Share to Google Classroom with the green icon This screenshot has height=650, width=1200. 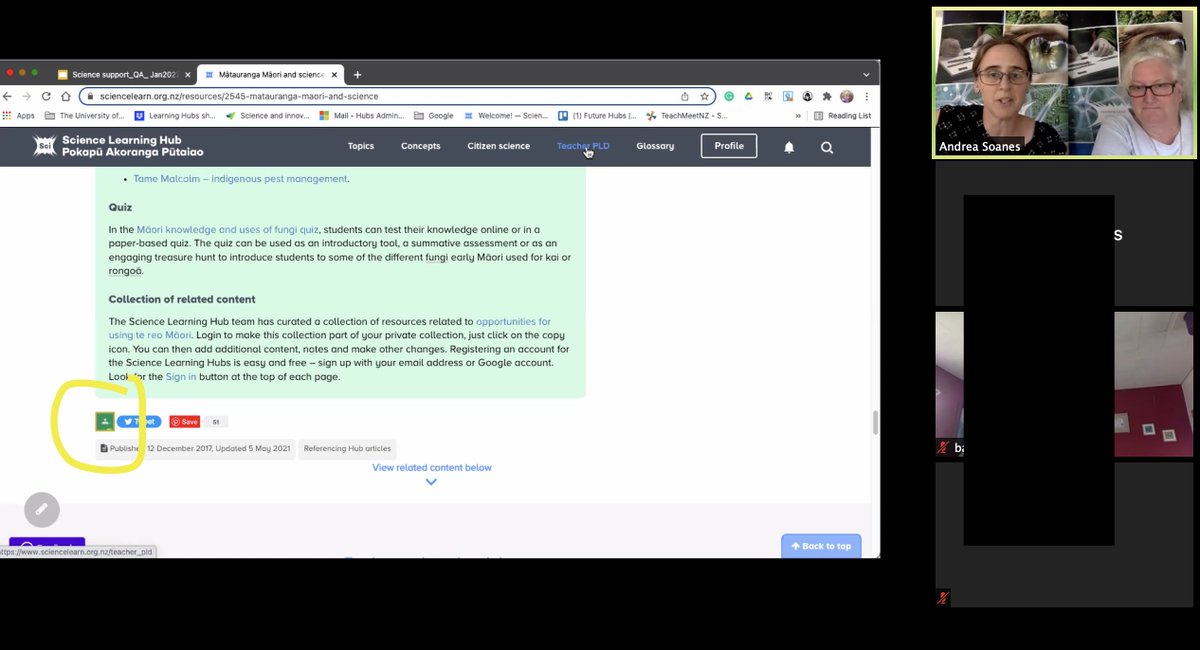pos(104,422)
